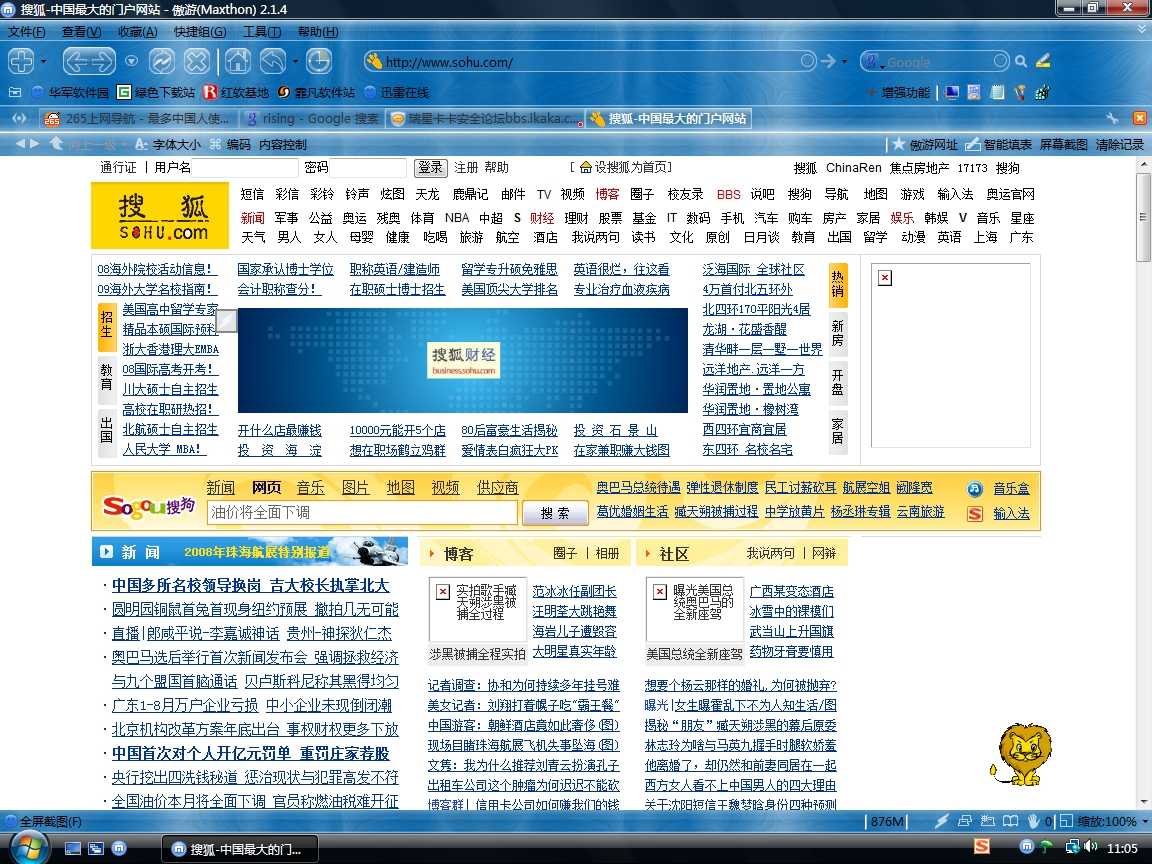The width and height of the screenshot is (1152, 864).
Task: Click 屏幕截图 toolbar button
Action: (1063, 145)
